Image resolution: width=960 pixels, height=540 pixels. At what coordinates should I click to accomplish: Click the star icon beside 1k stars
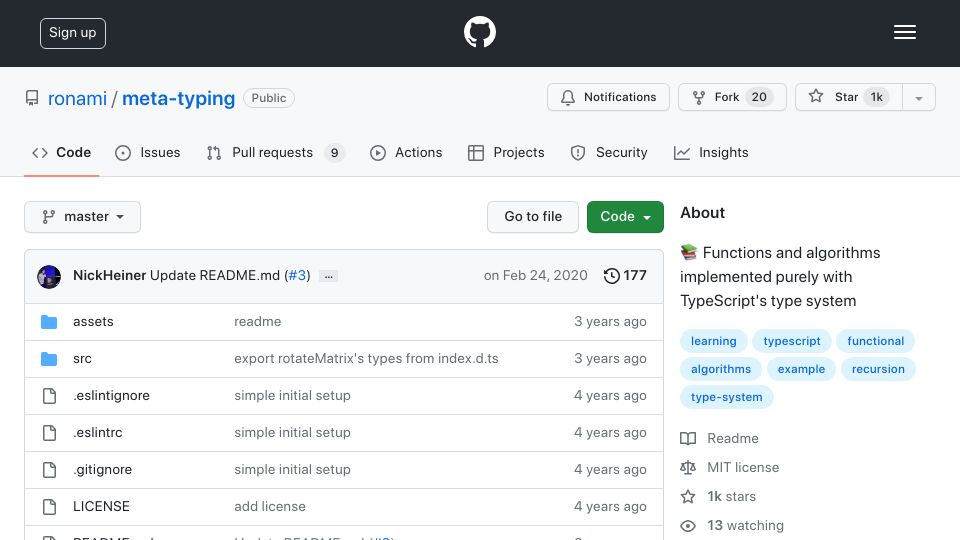coord(688,497)
